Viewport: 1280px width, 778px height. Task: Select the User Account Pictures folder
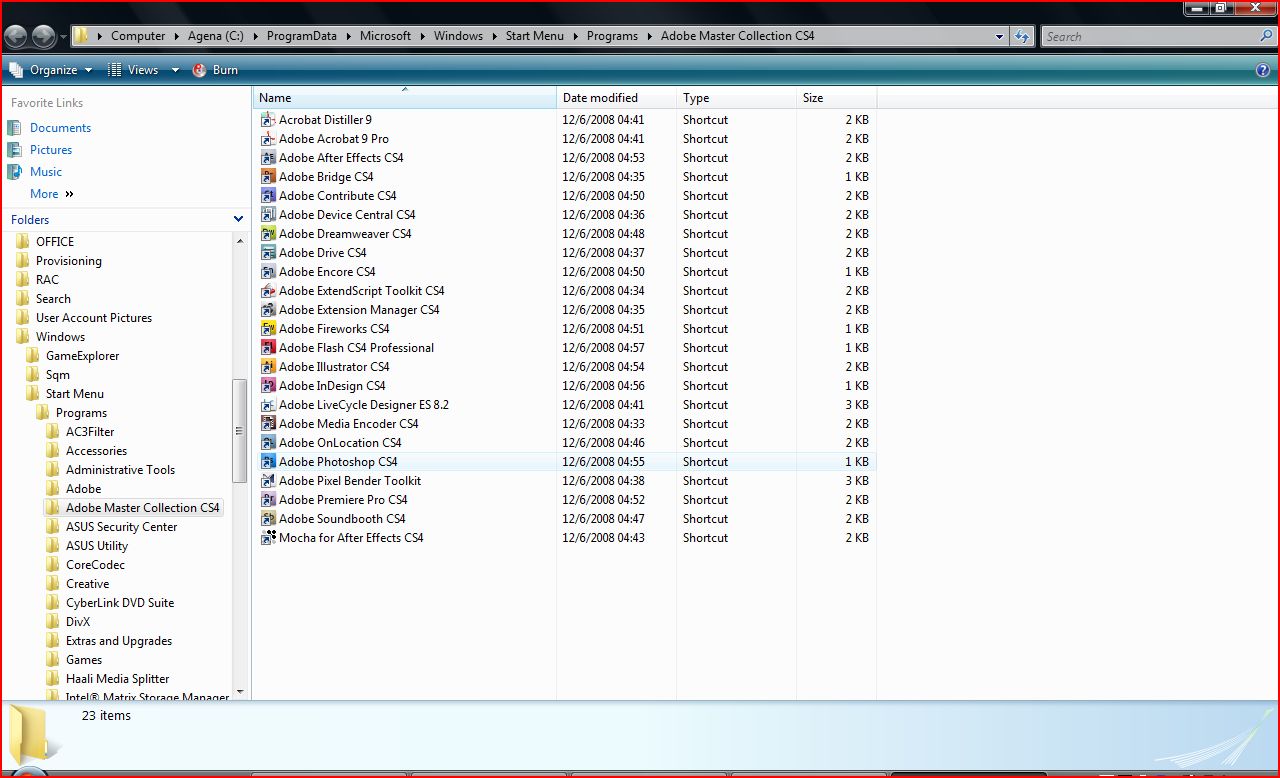pyautogui.click(x=94, y=317)
